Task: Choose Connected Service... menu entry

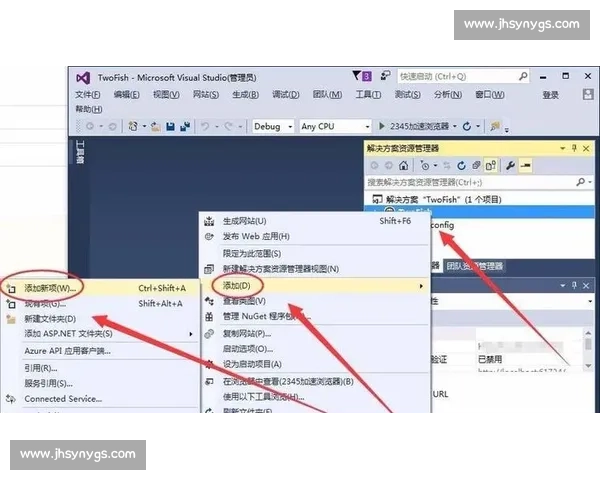Action: 100,399
